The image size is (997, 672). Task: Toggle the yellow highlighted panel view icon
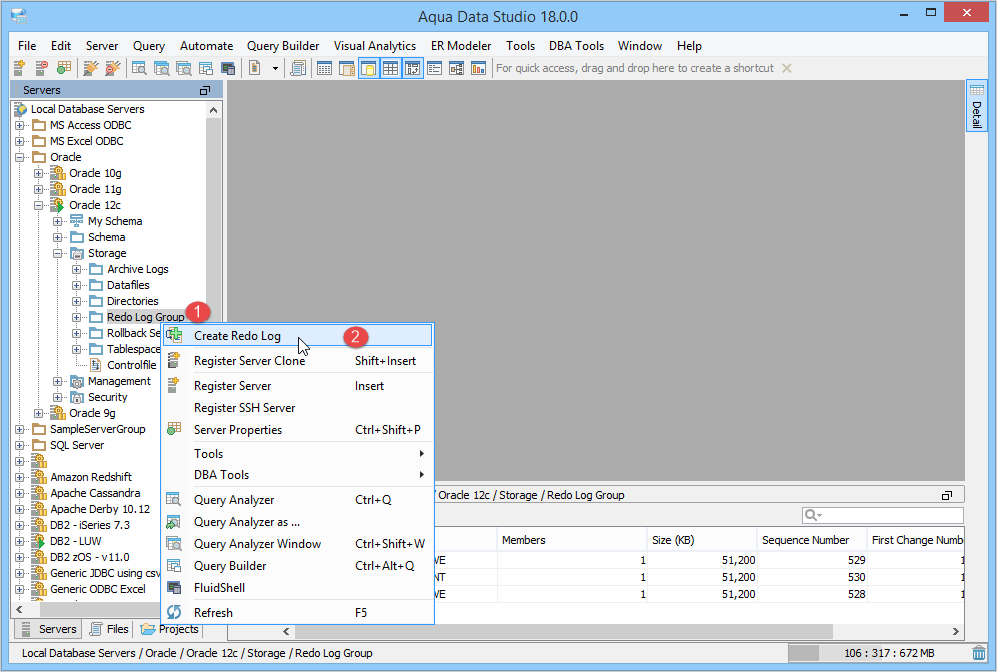click(x=369, y=68)
